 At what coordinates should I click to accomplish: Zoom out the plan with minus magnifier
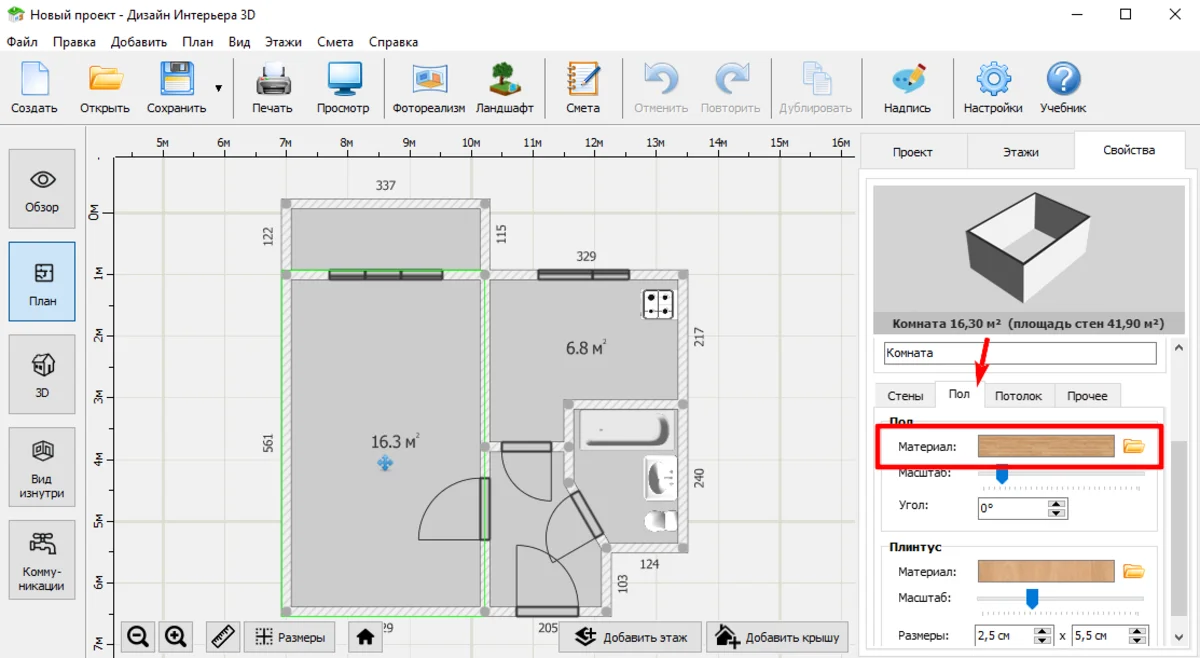click(138, 636)
